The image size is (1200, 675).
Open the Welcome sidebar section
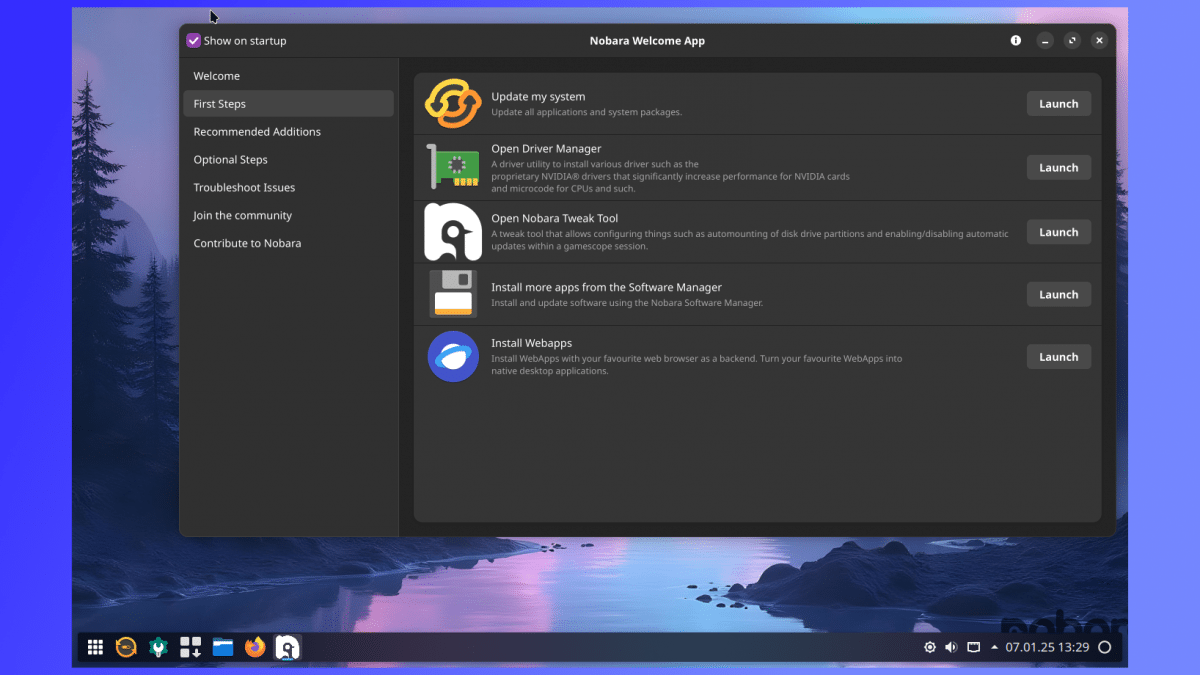pos(288,76)
